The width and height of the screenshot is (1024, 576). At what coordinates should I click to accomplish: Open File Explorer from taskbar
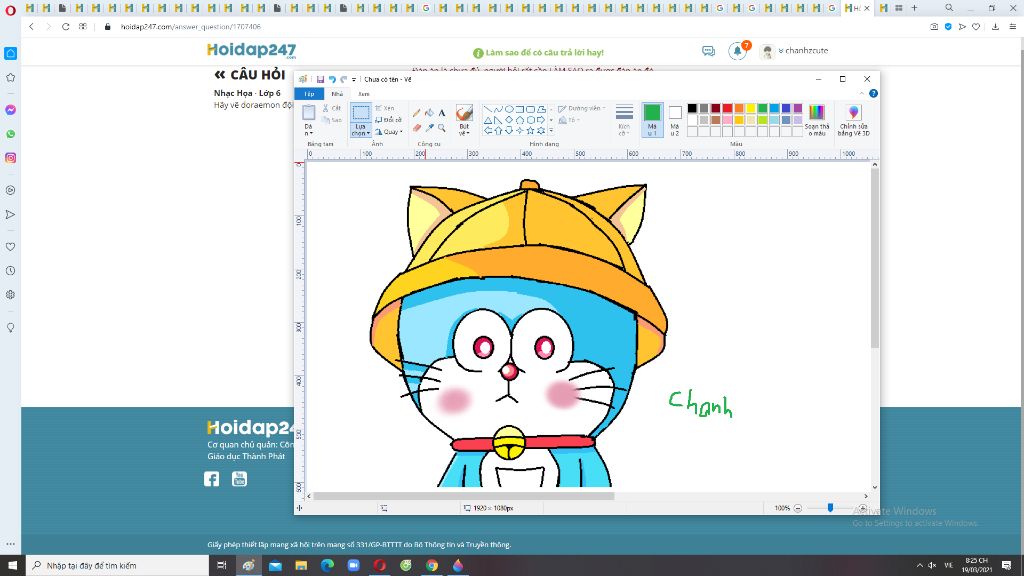pos(301,566)
